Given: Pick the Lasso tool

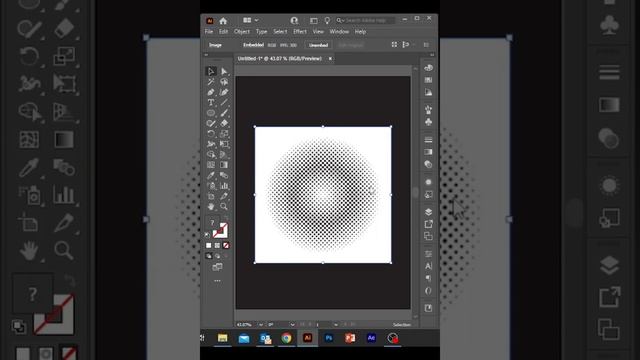Looking at the screenshot, I should 224,82.
